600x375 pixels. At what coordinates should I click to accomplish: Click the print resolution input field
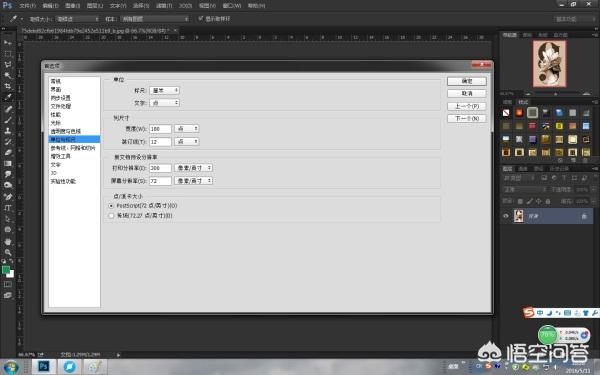pos(160,168)
